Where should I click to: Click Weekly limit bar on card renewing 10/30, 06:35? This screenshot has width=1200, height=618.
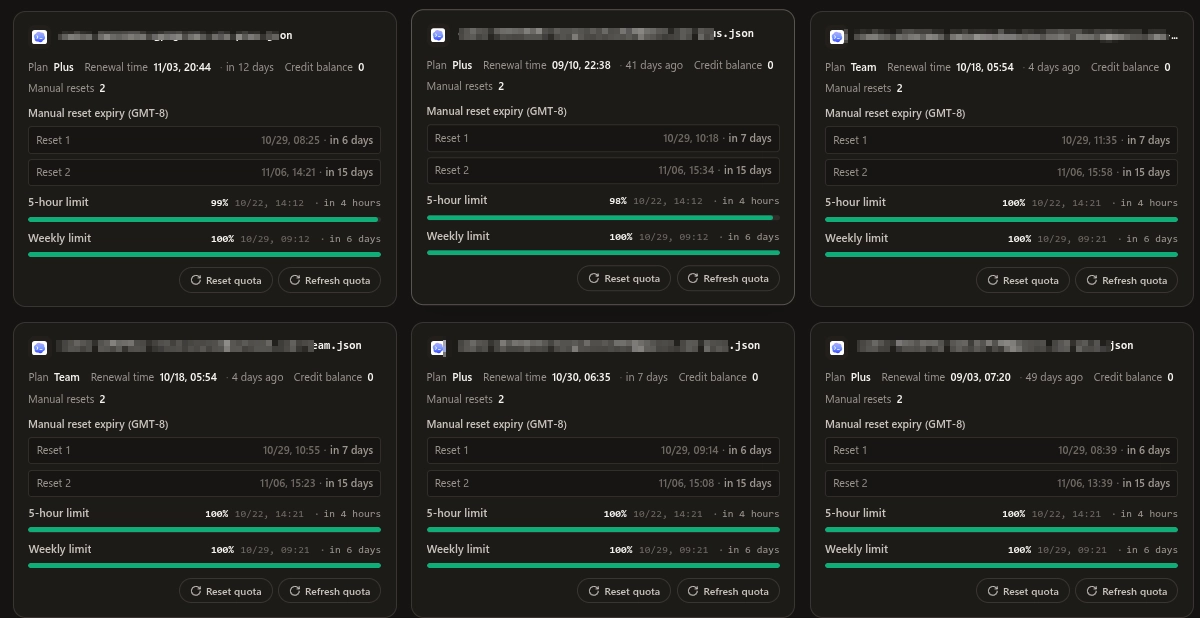[x=603, y=565]
